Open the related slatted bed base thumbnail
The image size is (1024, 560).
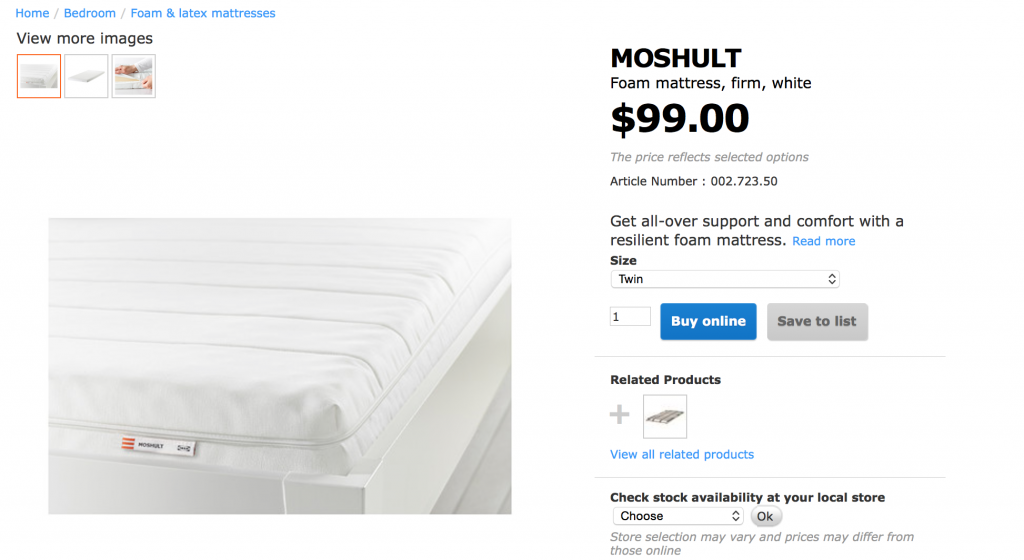point(665,416)
